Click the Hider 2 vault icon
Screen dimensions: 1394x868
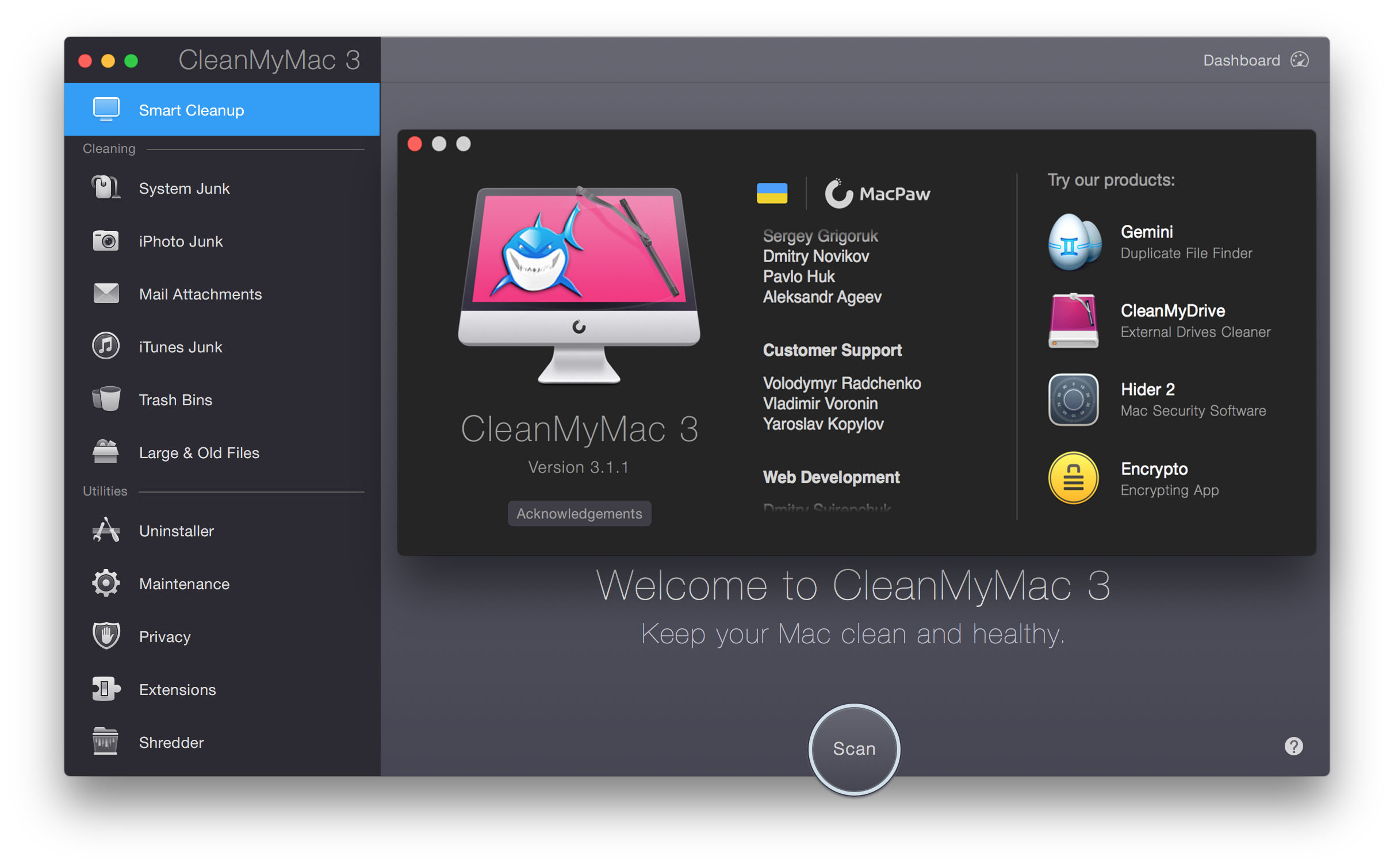coord(1074,400)
